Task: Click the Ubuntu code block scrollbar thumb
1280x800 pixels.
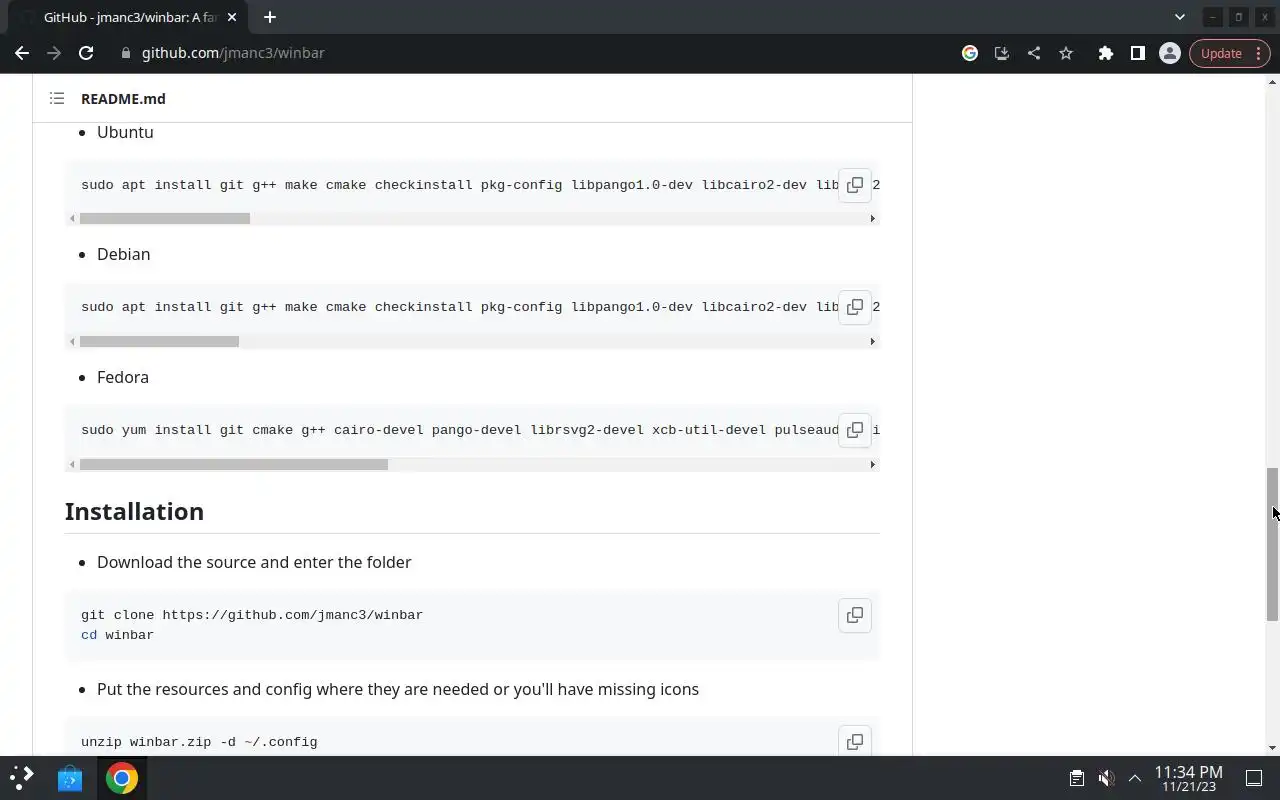Action: [x=165, y=218]
